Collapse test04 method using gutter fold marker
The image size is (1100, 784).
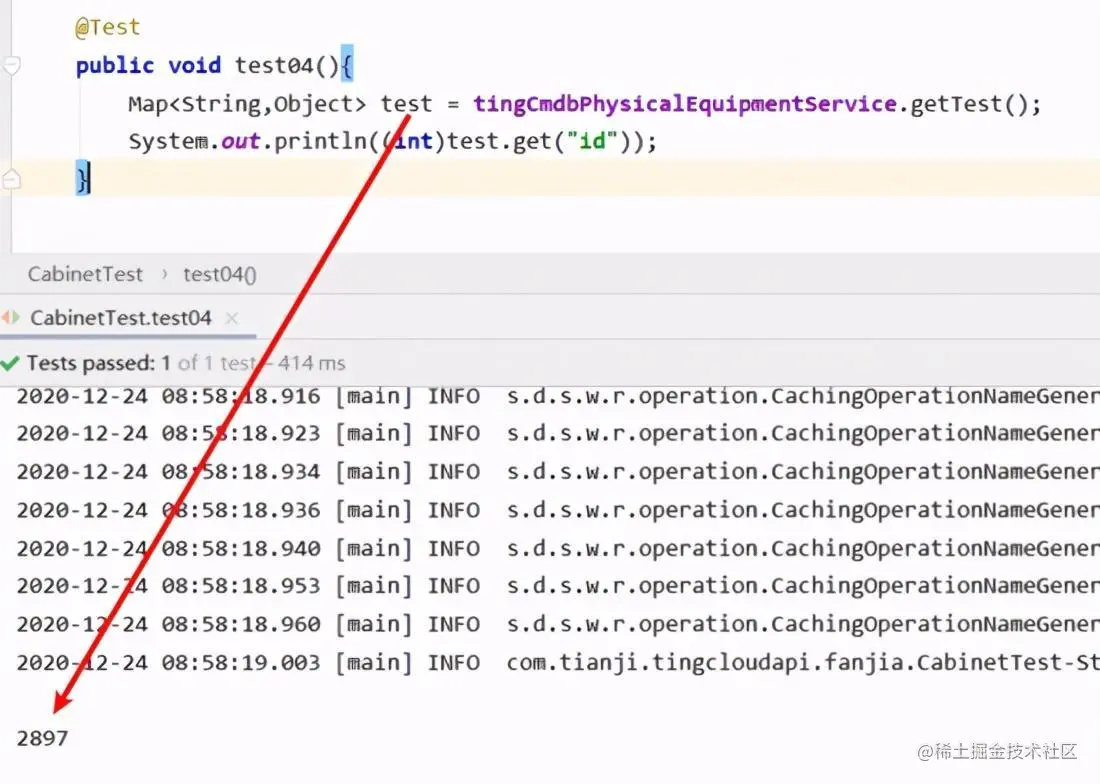12,65
